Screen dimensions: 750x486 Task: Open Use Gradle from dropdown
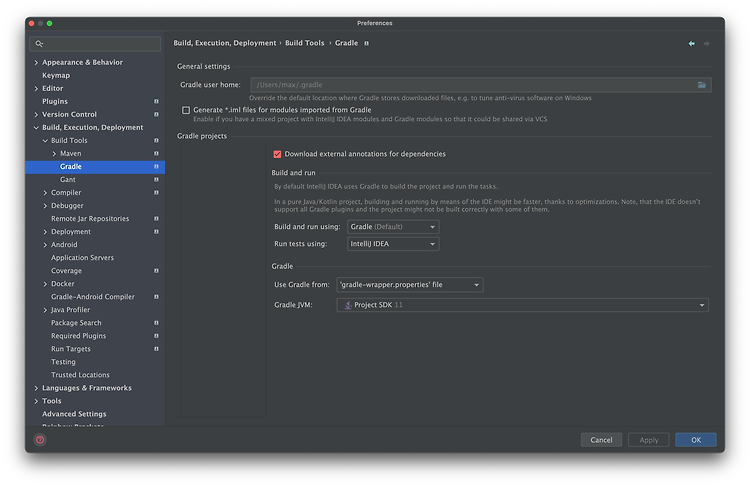pyautogui.click(x=410, y=285)
